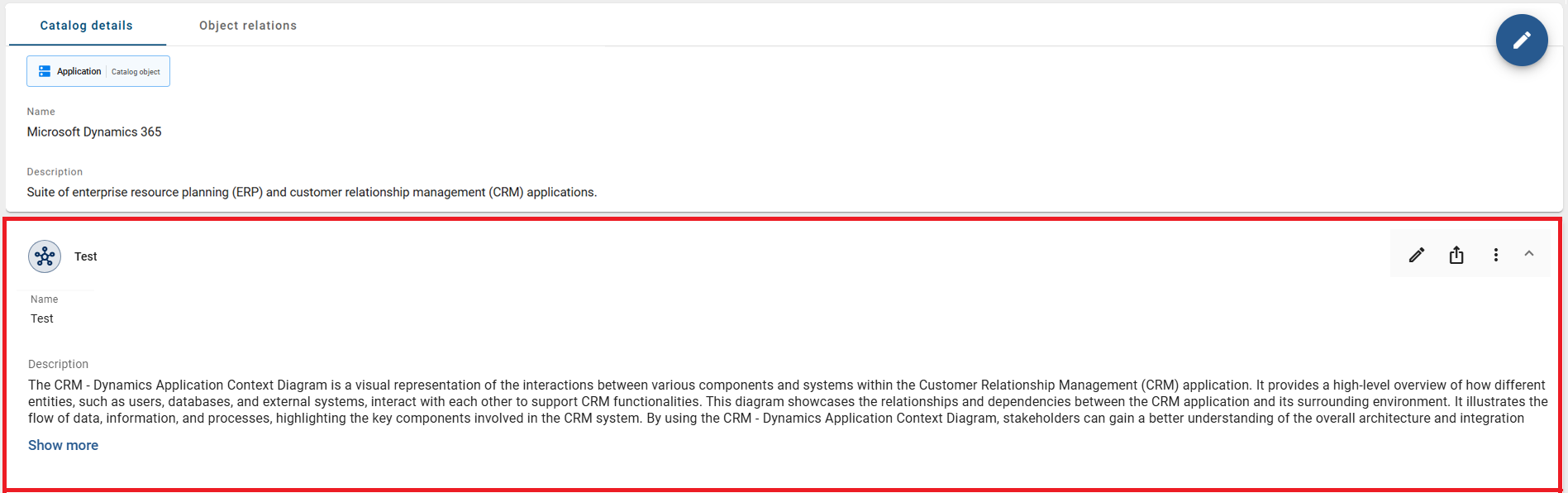Click the round diagram icon beside Test
This screenshot has width=1568, height=493.
click(x=45, y=256)
